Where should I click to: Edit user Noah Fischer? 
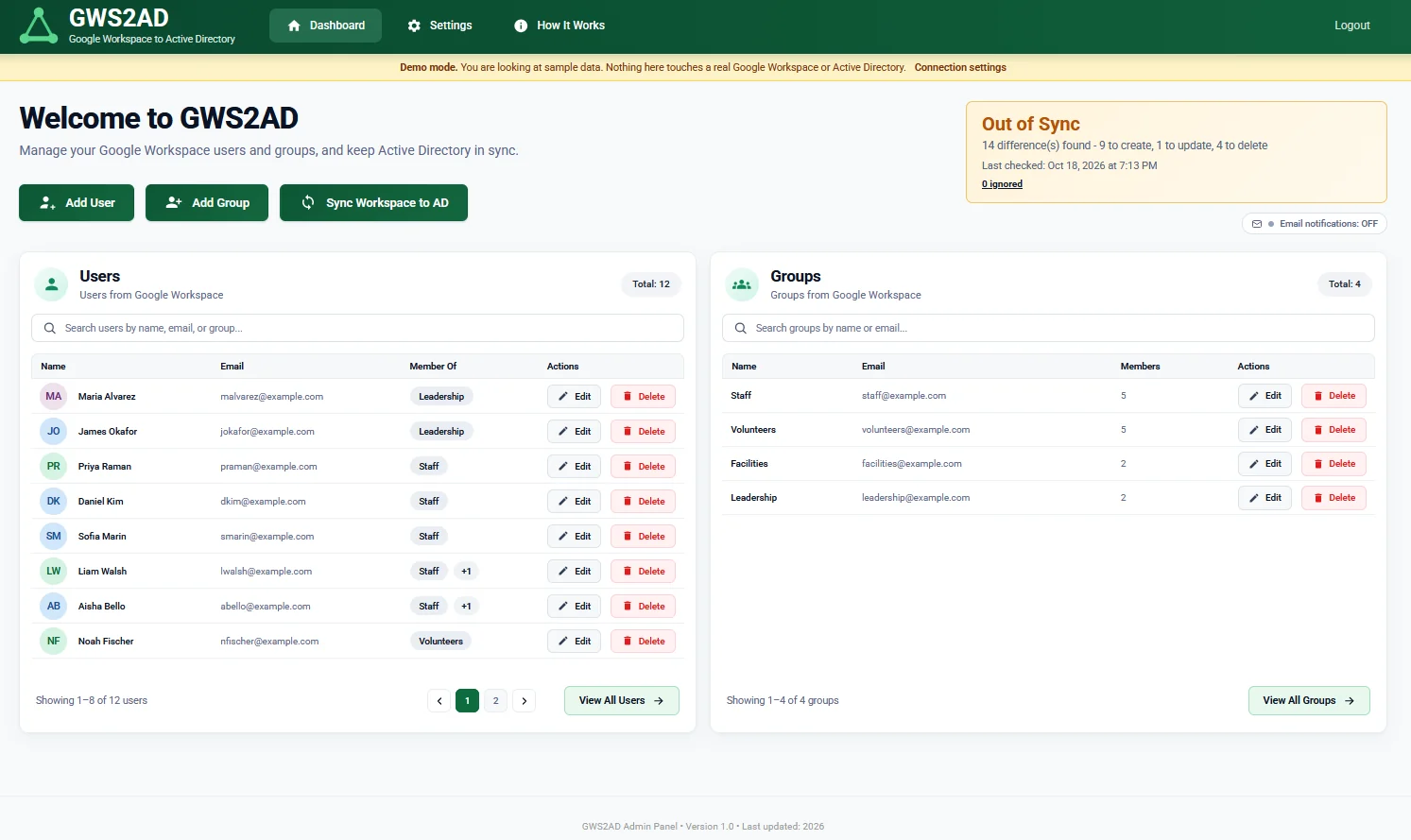[574, 642]
